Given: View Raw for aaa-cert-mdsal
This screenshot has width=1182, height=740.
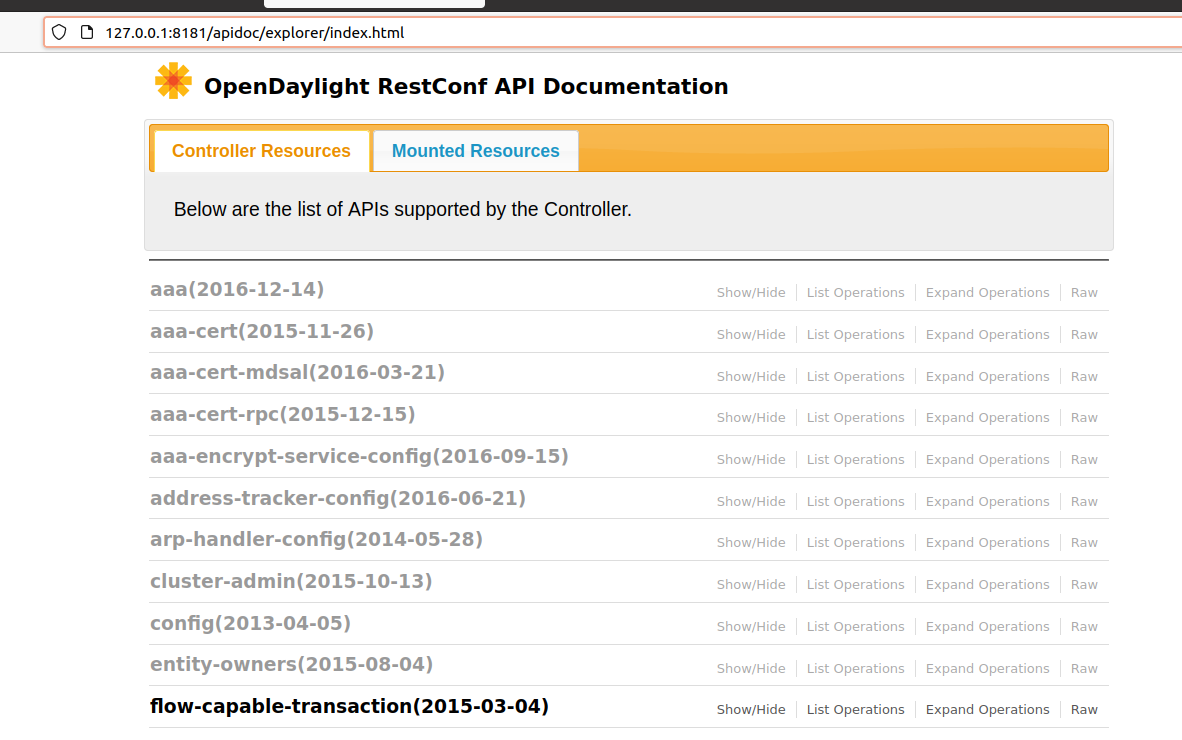Looking at the screenshot, I should tap(1084, 377).
